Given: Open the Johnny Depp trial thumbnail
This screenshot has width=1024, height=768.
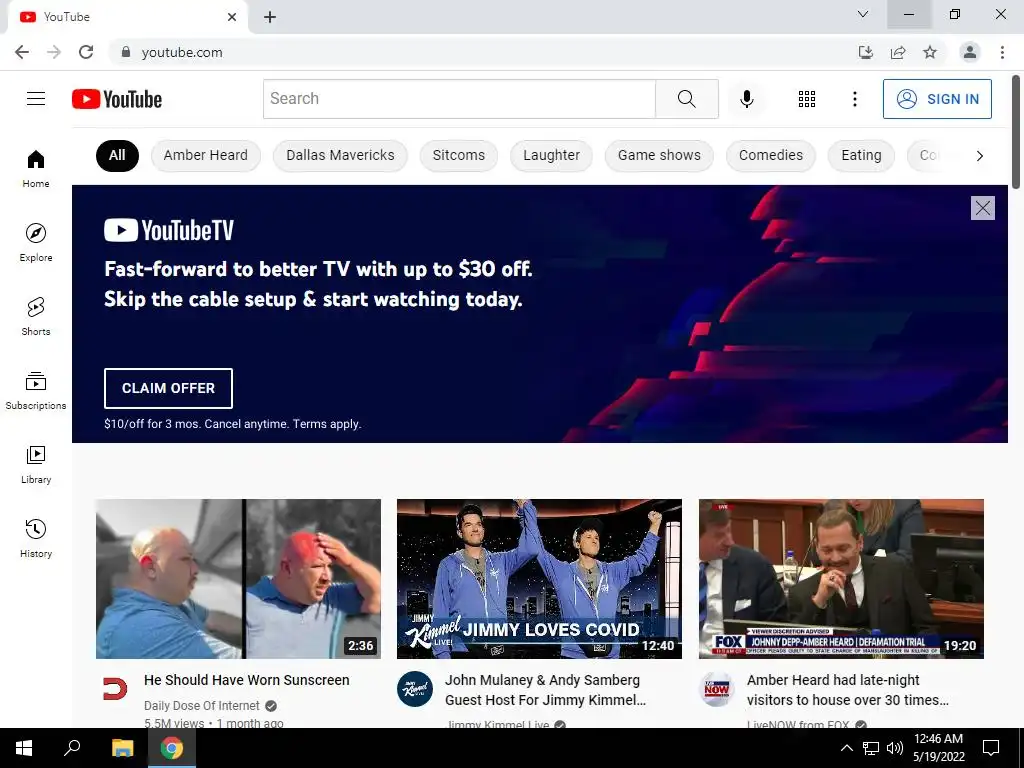Looking at the screenshot, I should coord(841,579).
